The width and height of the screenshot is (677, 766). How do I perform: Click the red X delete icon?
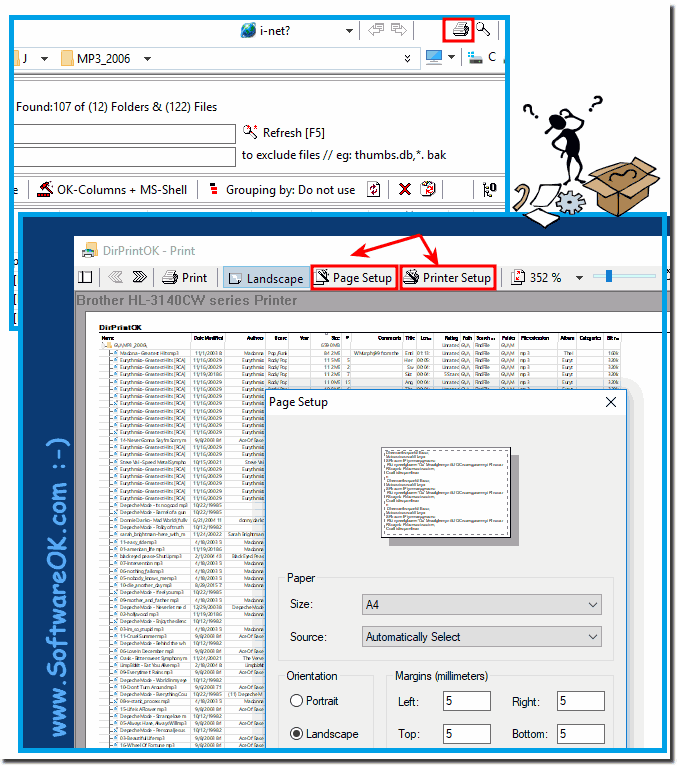click(x=404, y=190)
